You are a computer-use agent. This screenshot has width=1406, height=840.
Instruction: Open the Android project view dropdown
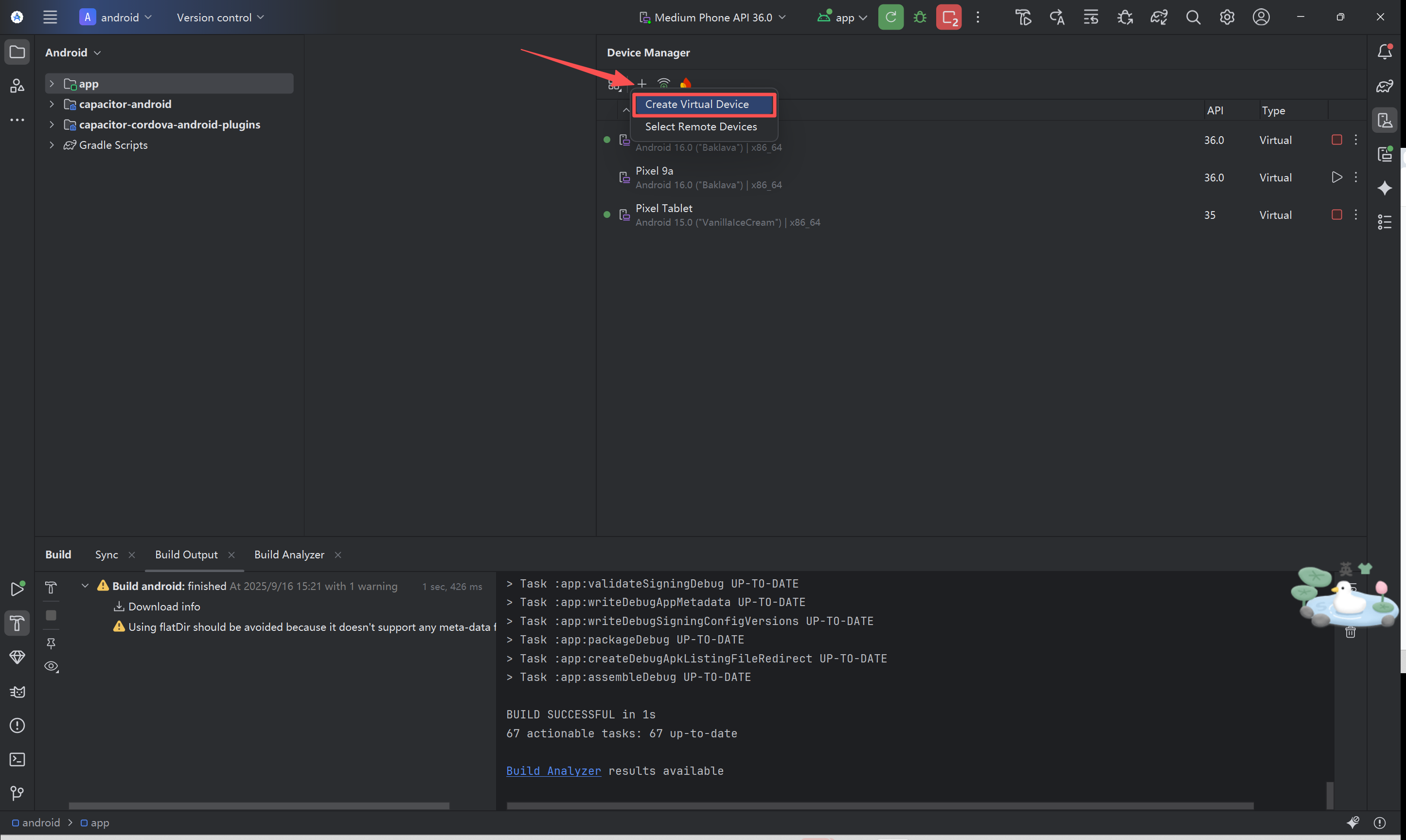[x=72, y=53]
